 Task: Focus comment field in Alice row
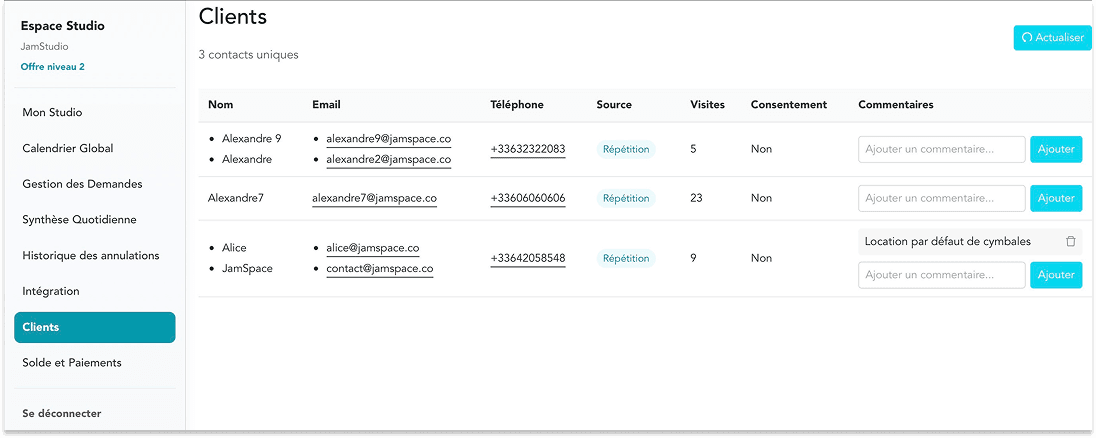click(x=942, y=275)
